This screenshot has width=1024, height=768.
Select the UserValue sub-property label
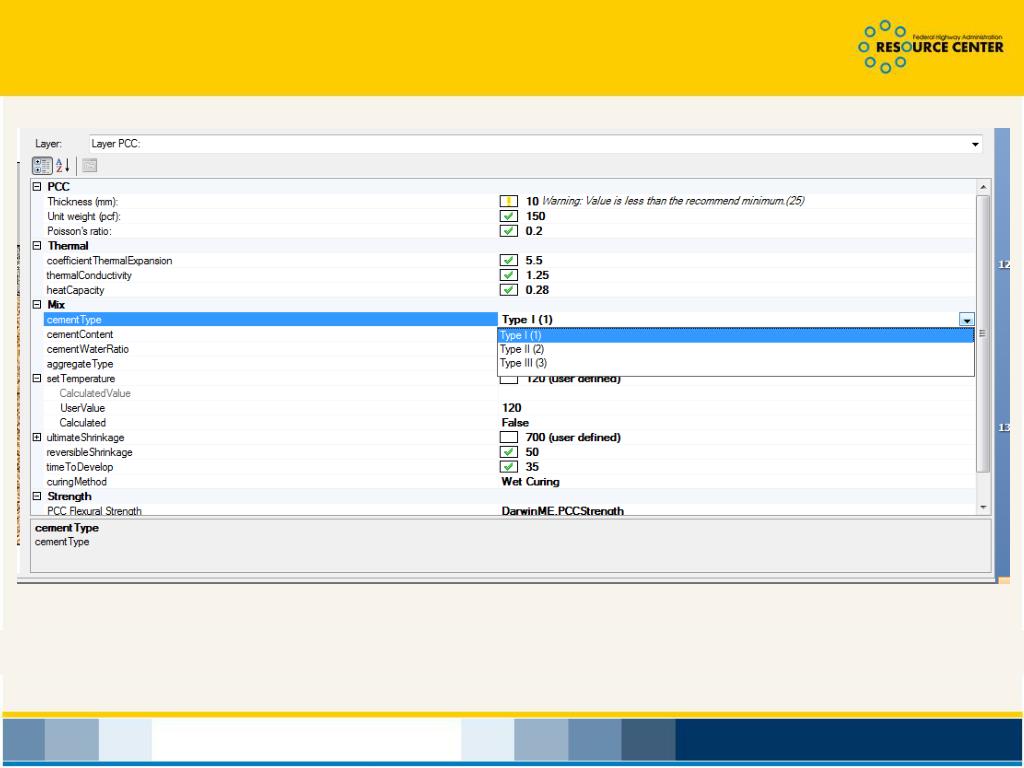tap(82, 408)
